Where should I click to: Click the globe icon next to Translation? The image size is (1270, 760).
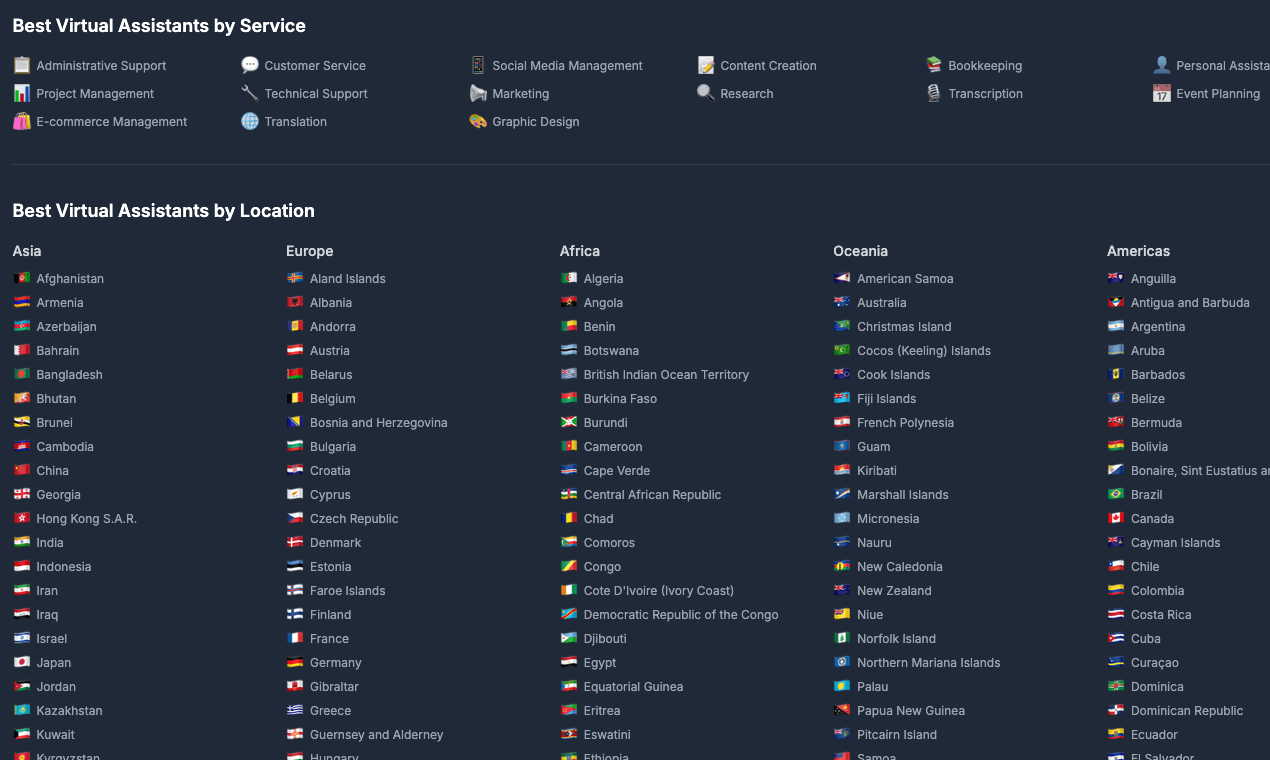pyautogui.click(x=250, y=121)
